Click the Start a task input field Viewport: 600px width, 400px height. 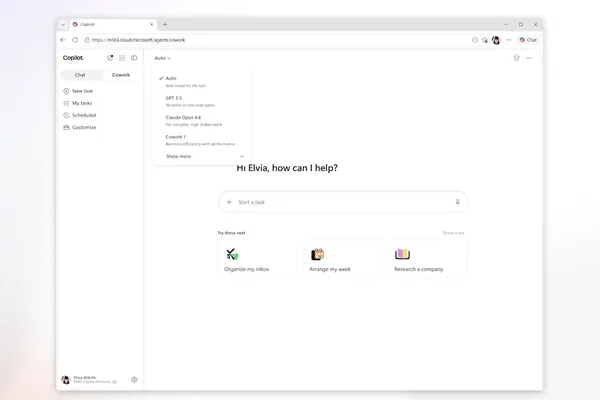343,202
